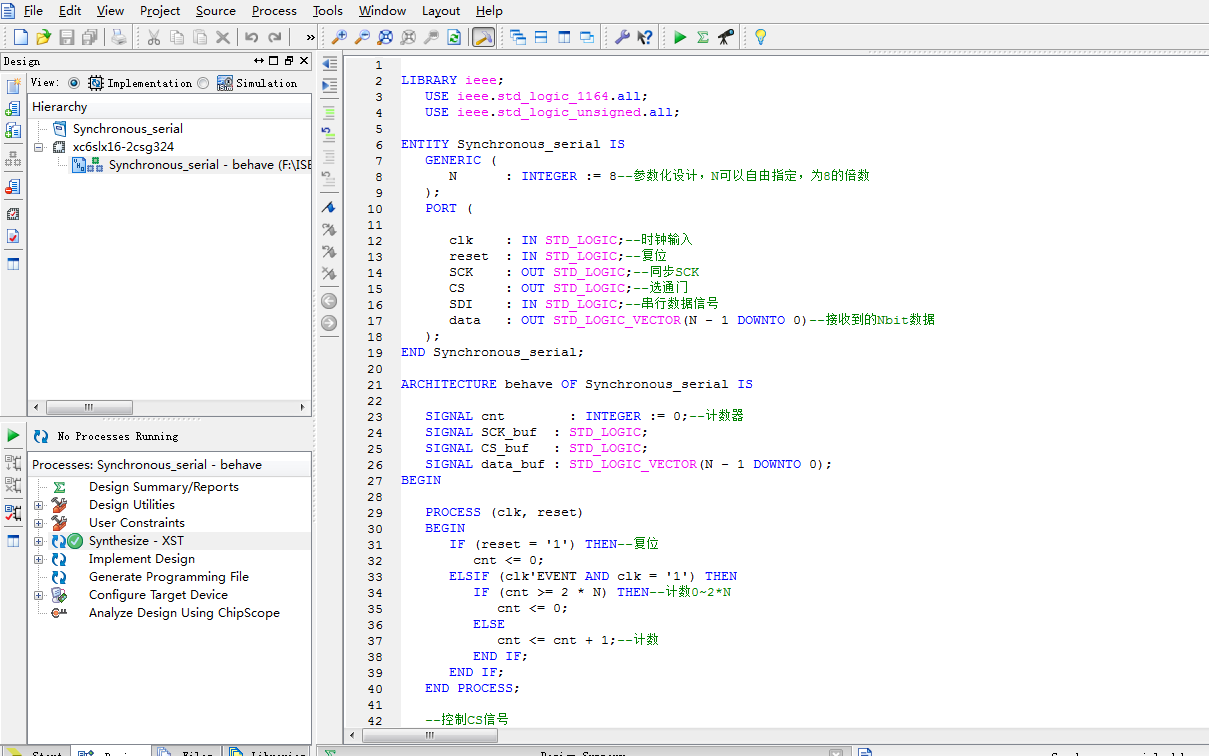Click the binoculars search icon in toolbar
The image size is (1209, 756).
[x=726, y=37]
